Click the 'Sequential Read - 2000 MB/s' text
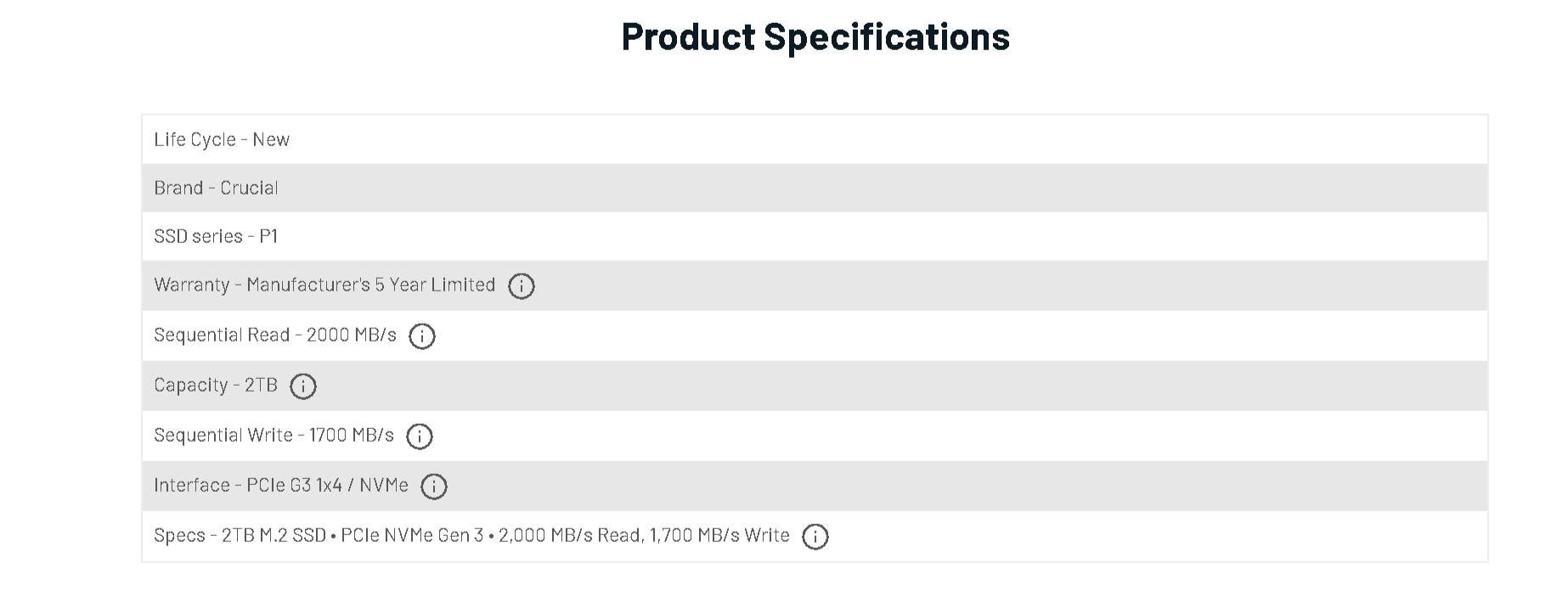 tap(275, 335)
